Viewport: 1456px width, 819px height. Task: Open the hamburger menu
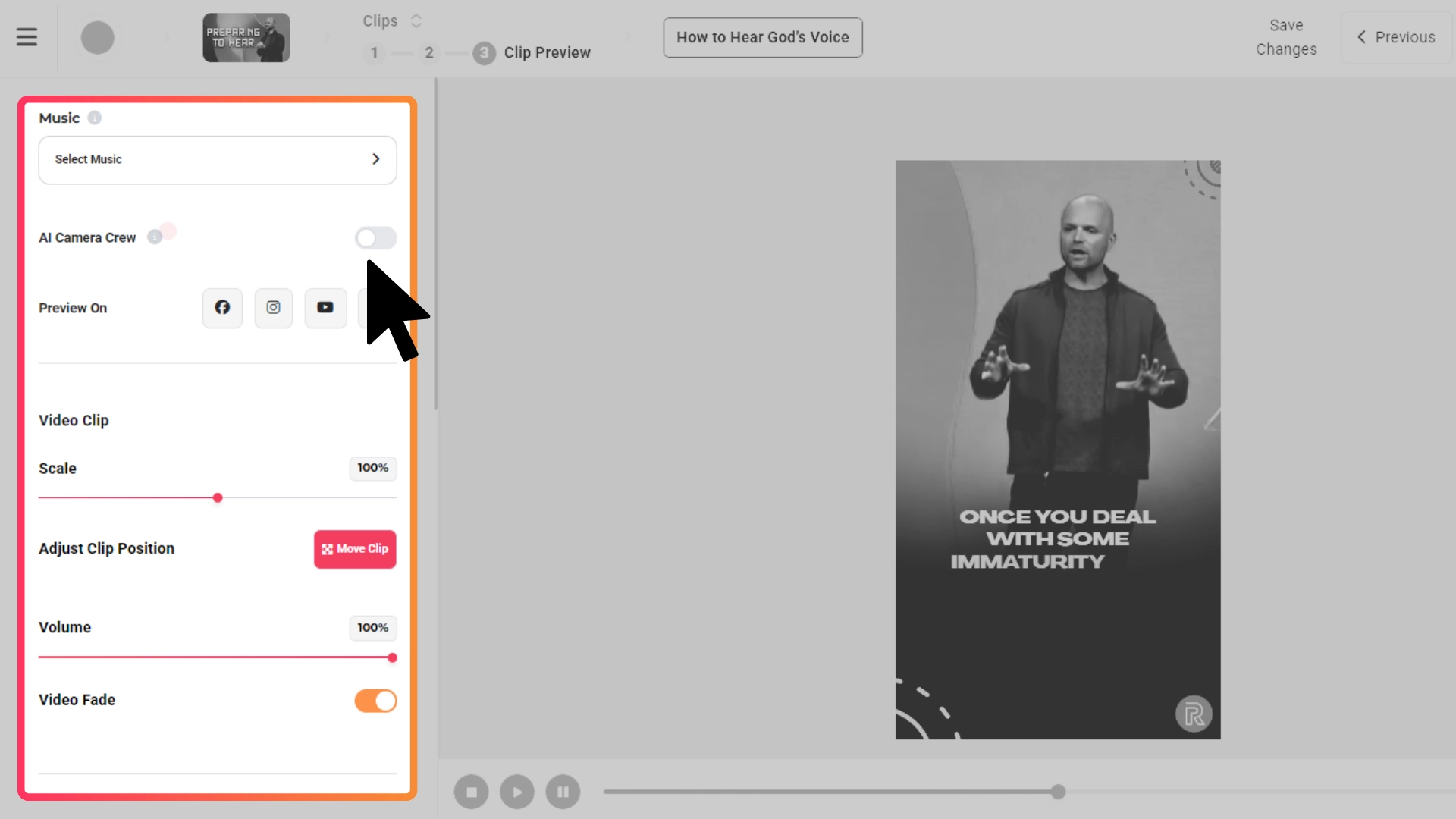[27, 37]
